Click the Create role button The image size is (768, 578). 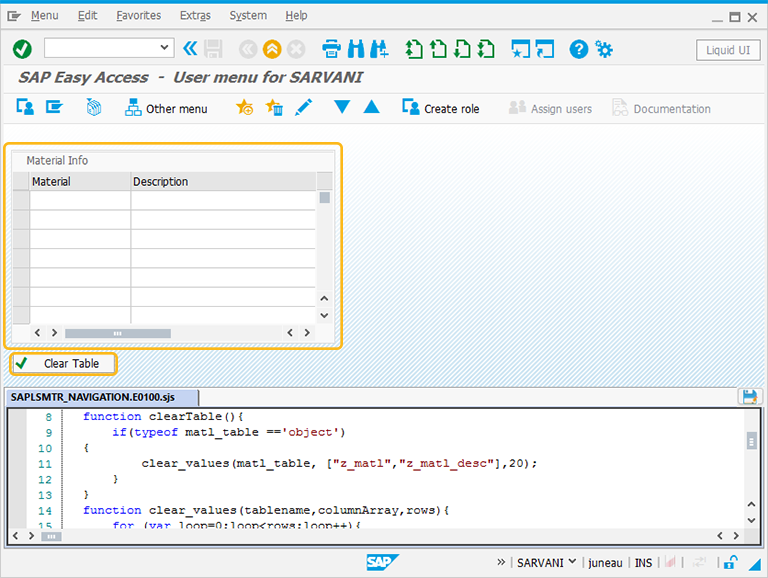(x=441, y=108)
